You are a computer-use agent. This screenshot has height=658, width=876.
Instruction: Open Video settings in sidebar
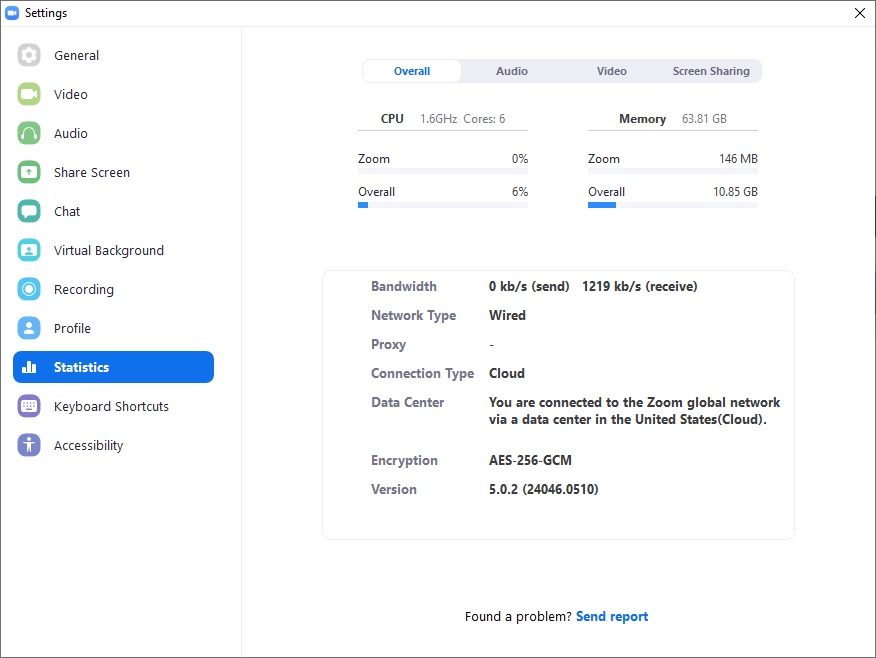pyautogui.click(x=113, y=94)
